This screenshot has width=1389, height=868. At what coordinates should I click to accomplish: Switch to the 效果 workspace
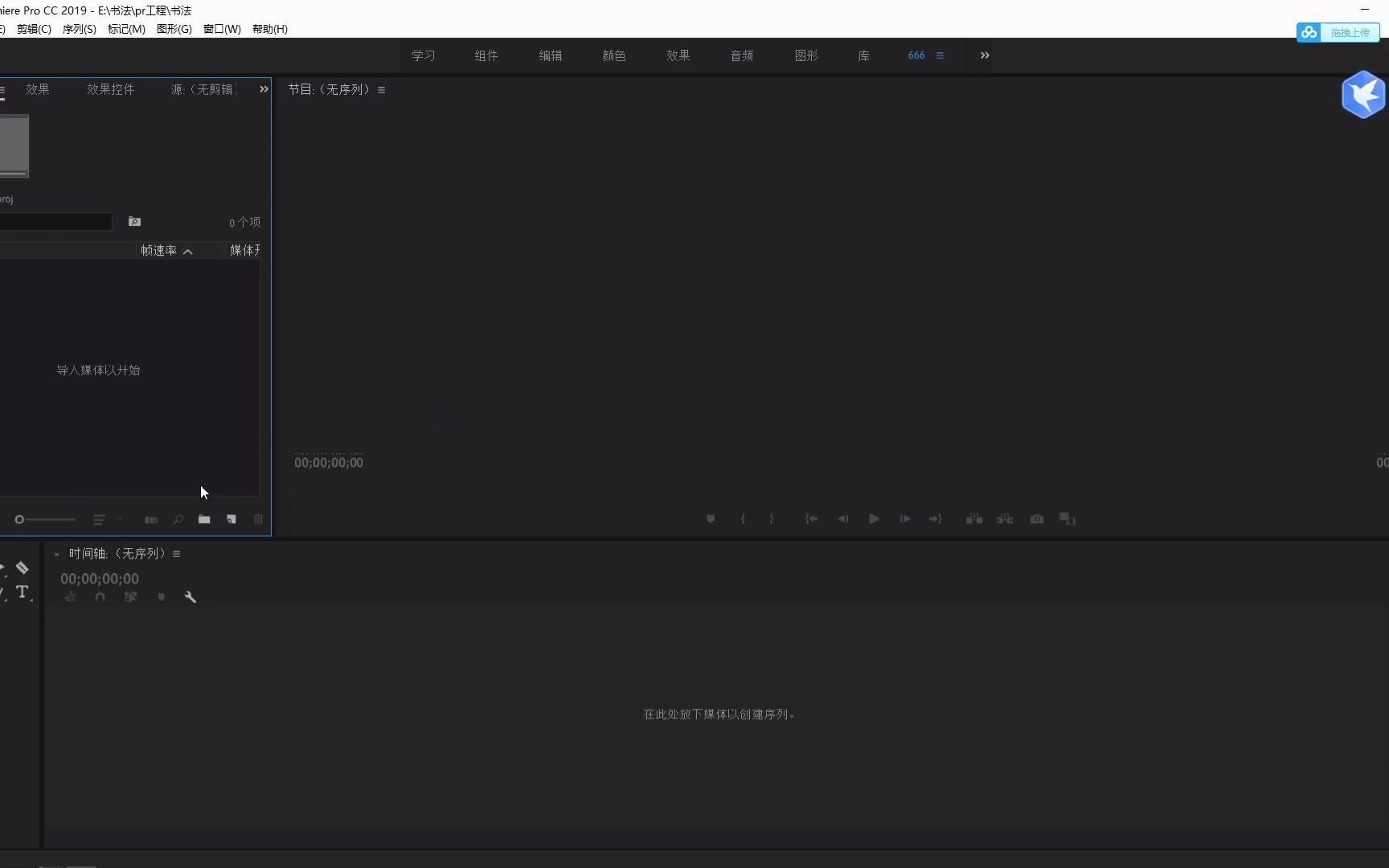[x=678, y=55]
